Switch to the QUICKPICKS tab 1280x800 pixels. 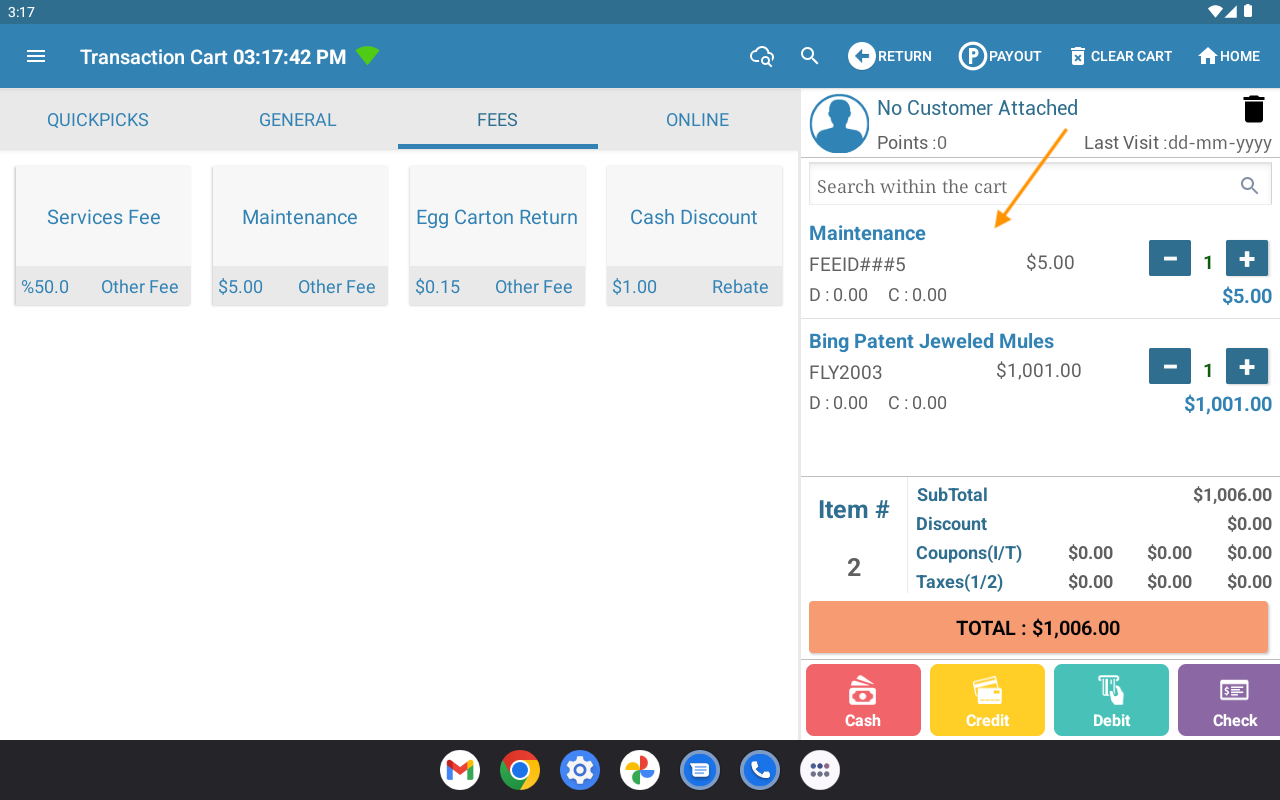(x=98, y=120)
